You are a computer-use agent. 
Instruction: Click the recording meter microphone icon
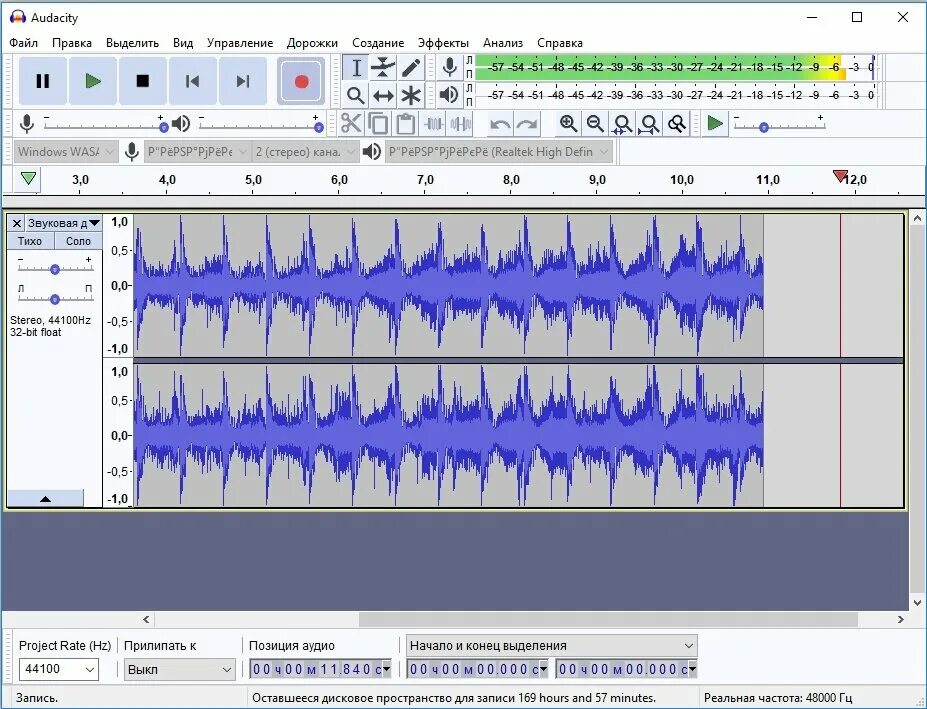[x=449, y=67]
